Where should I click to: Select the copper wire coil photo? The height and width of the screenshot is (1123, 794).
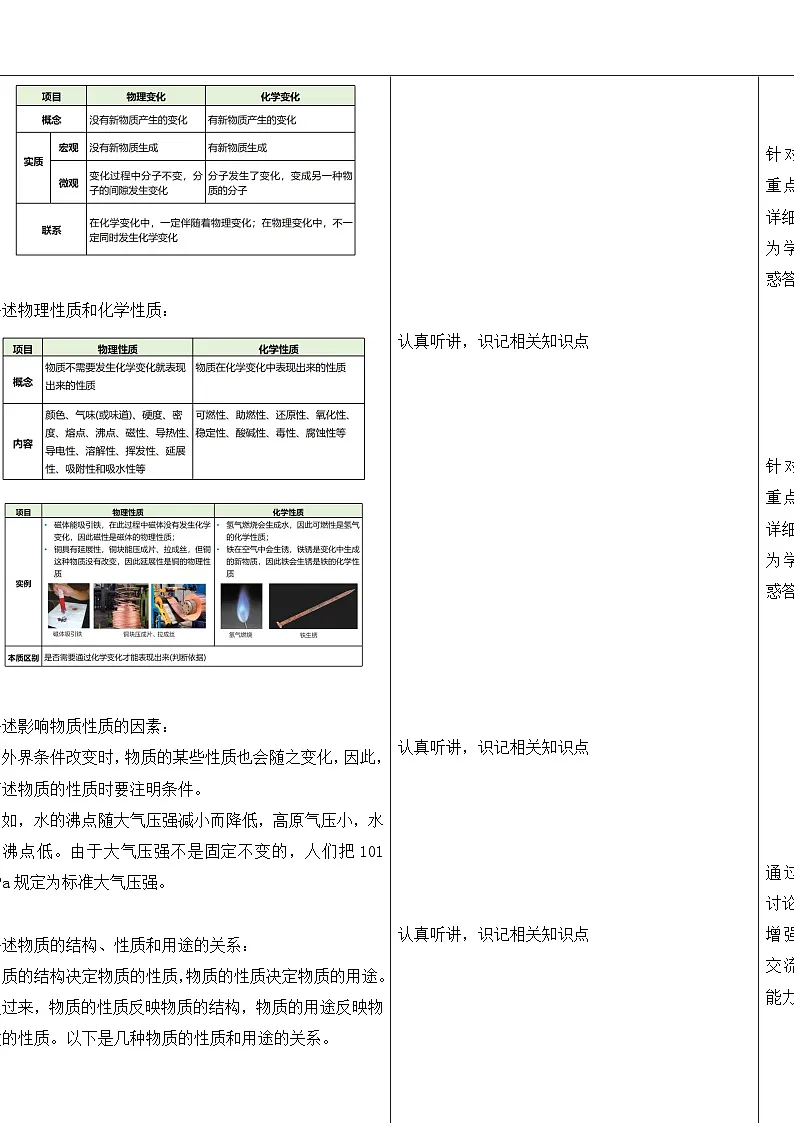click(121, 606)
